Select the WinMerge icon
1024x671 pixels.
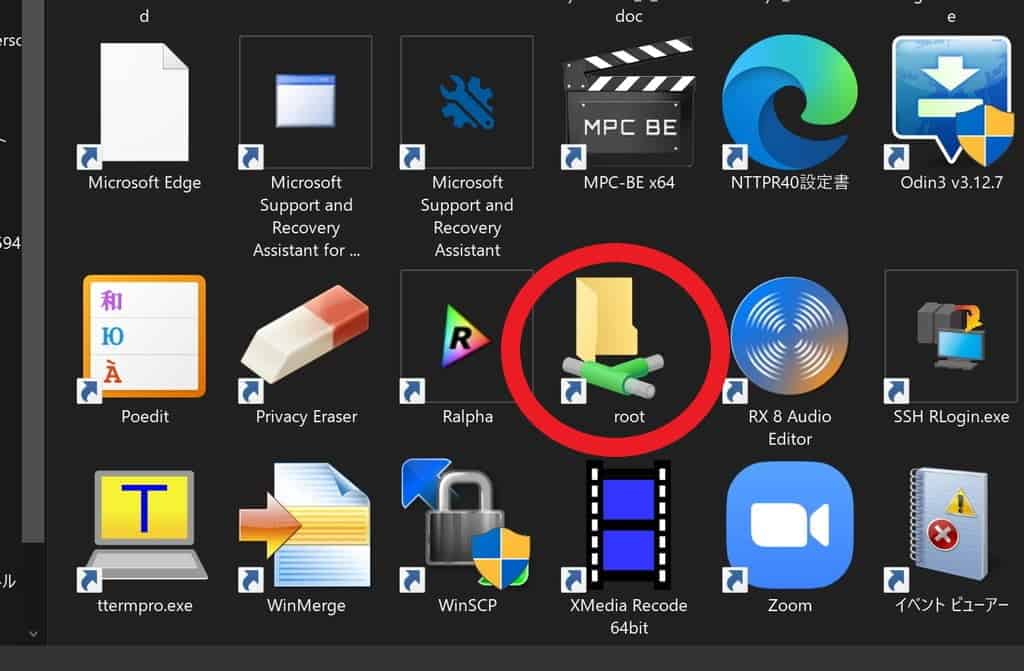click(x=306, y=527)
